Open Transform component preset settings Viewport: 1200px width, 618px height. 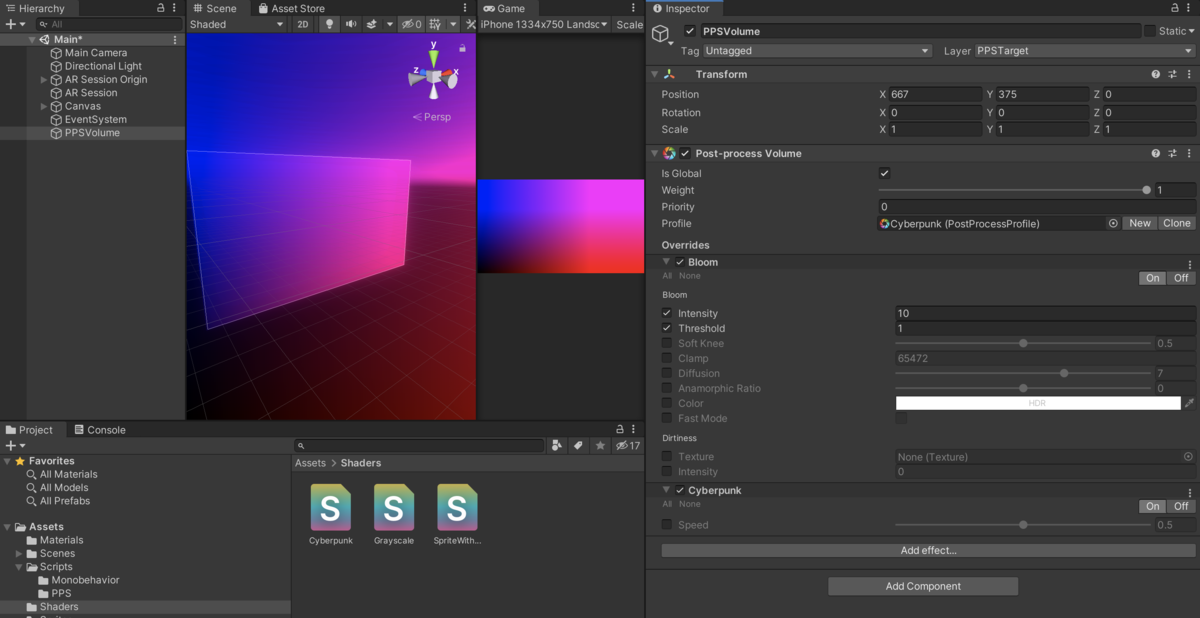coord(1173,74)
